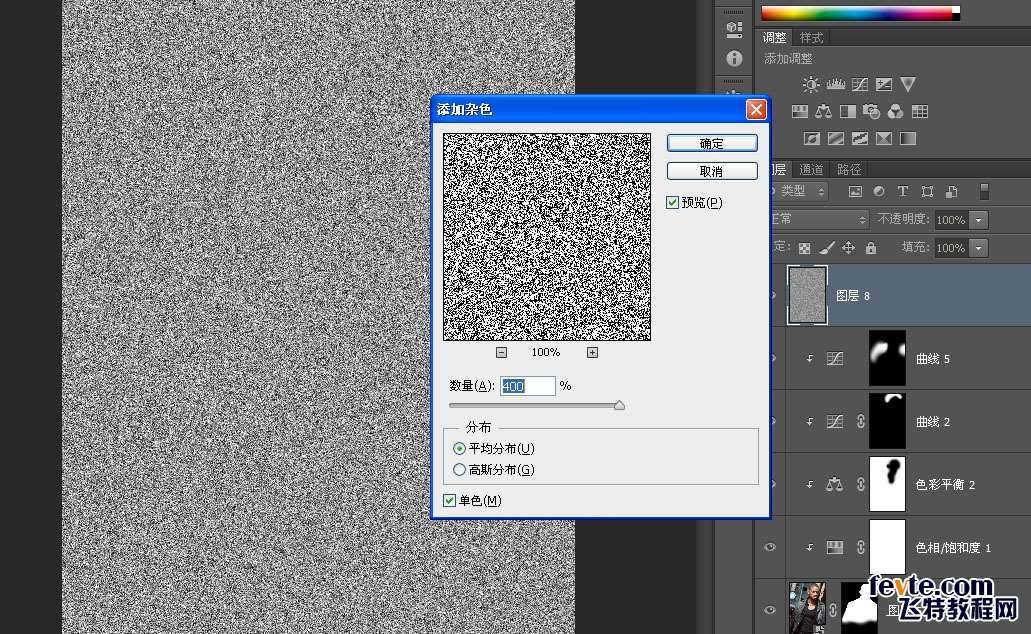Add a Levels adjustment

[x=836, y=84]
